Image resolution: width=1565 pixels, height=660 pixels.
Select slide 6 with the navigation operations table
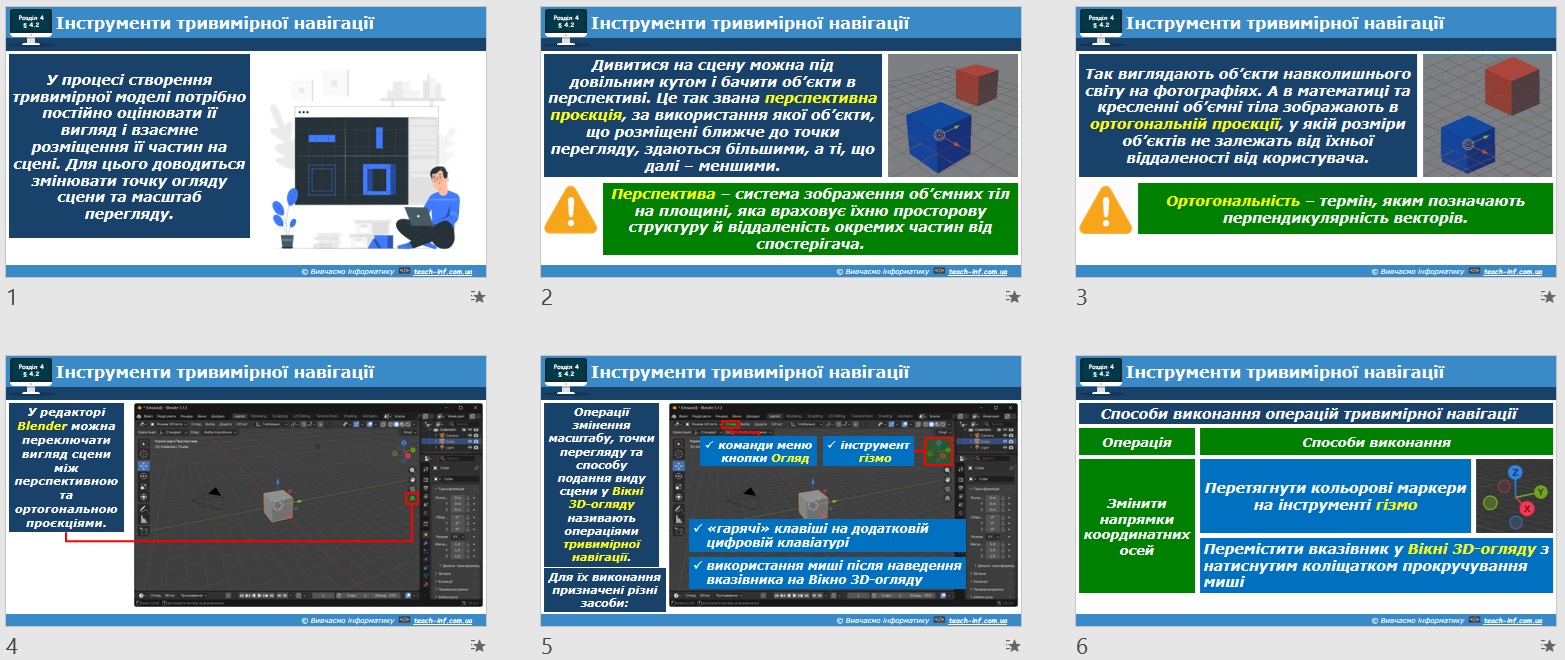point(1316,491)
